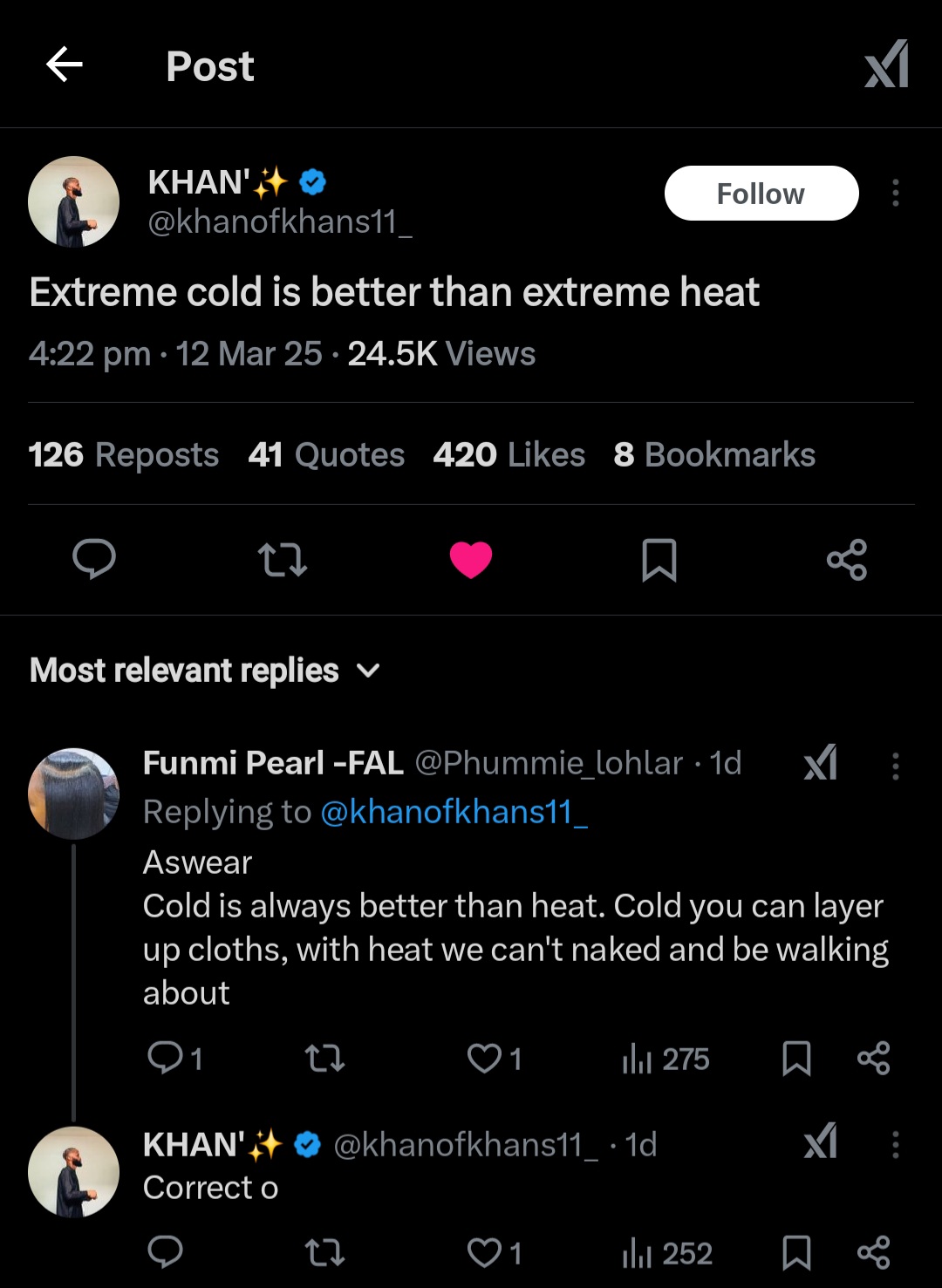This screenshot has width=942, height=1288.
Task: Open the @khanofkhans11_ mention link
Action: point(454,812)
